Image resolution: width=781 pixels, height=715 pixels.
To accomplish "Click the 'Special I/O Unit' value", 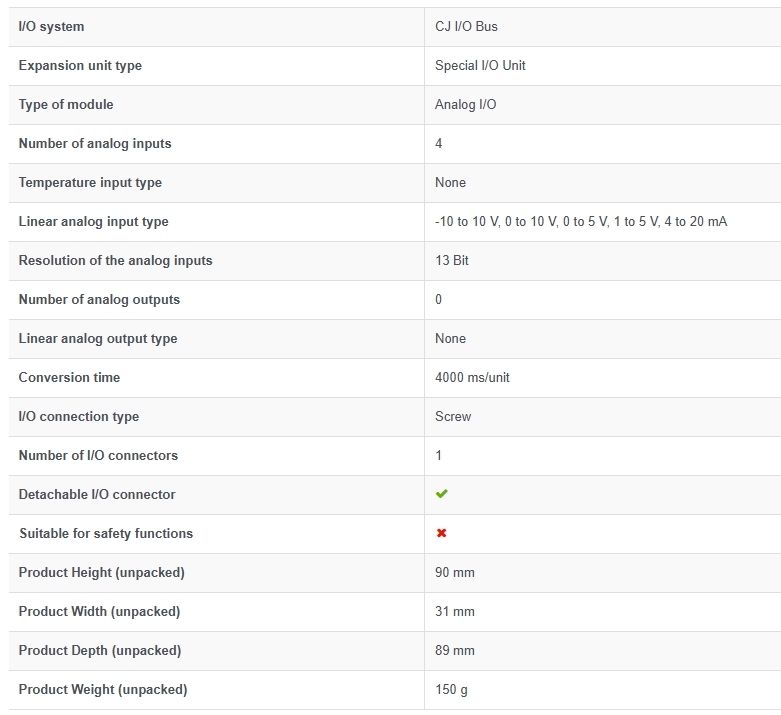I will coord(480,65).
